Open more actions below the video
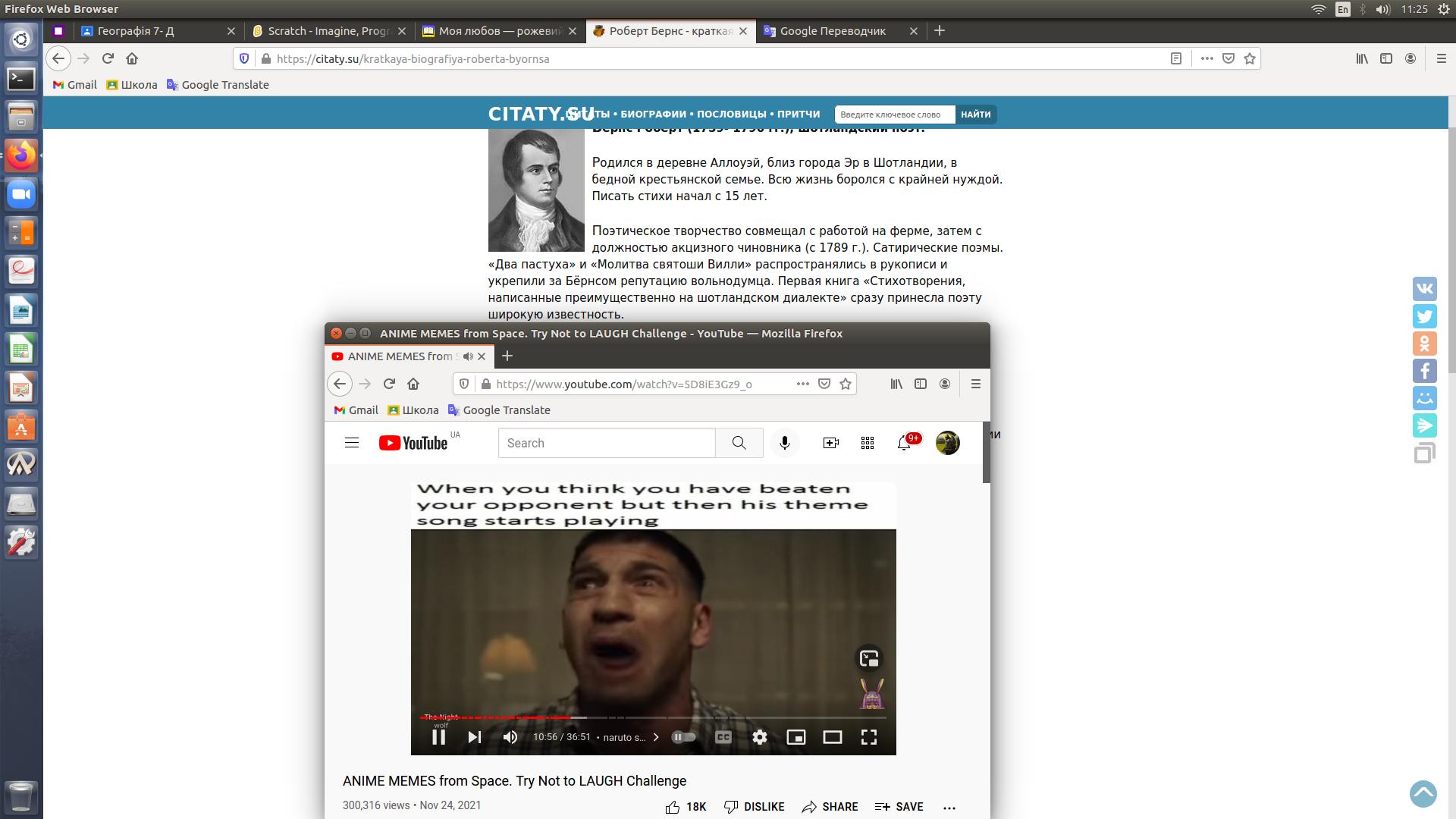This screenshot has width=1456, height=819. tap(949, 808)
